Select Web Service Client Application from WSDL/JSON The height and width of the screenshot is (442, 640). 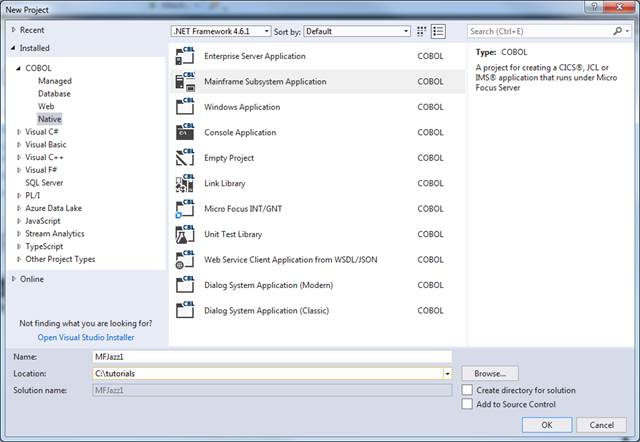[291, 260]
